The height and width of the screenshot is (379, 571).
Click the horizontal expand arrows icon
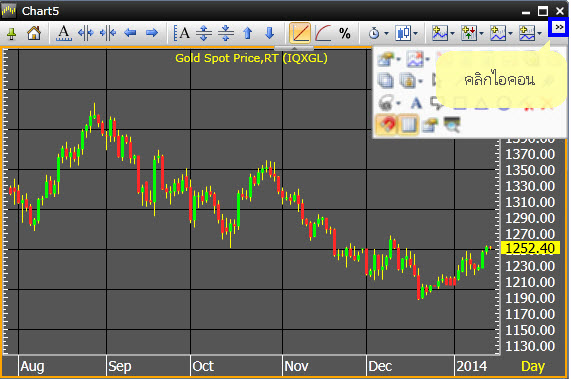pos(86,33)
